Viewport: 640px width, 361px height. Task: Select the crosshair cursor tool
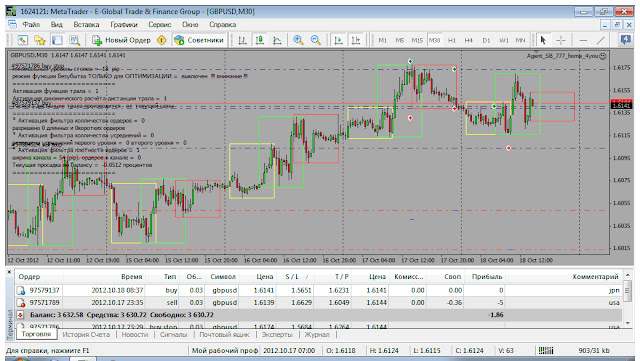coord(561,40)
